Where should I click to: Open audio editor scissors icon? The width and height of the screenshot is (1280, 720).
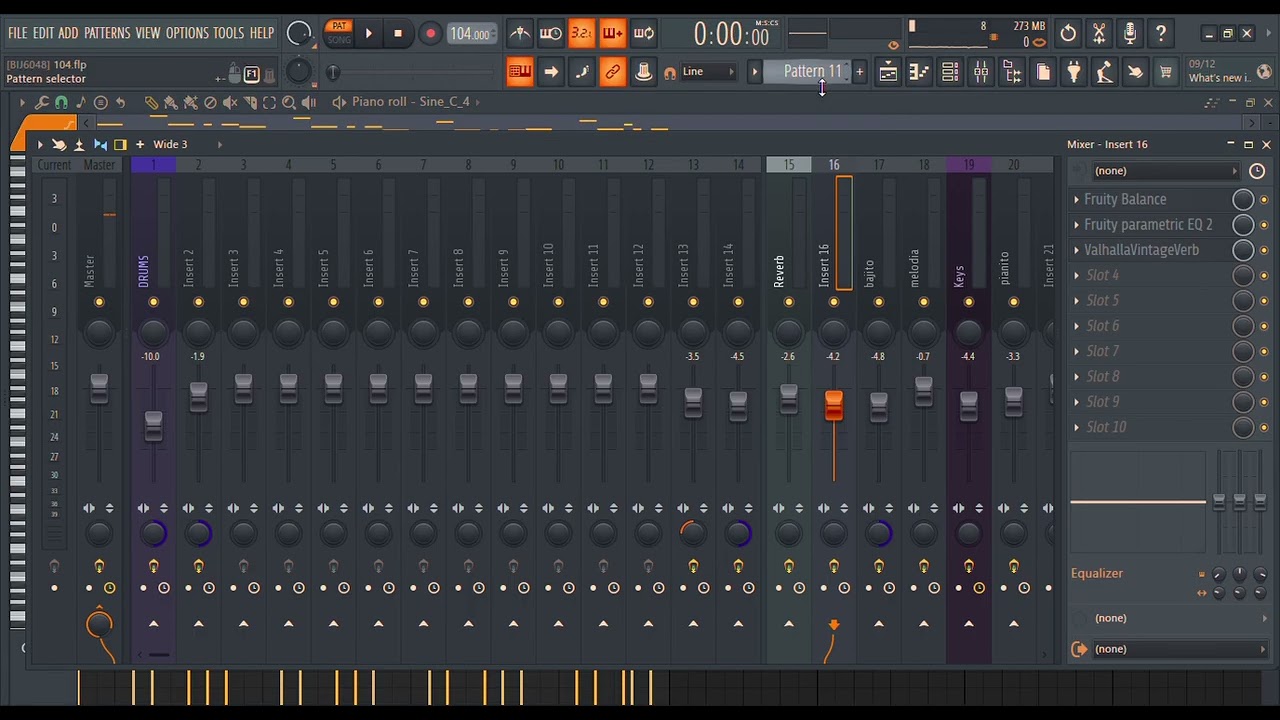(x=1099, y=34)
